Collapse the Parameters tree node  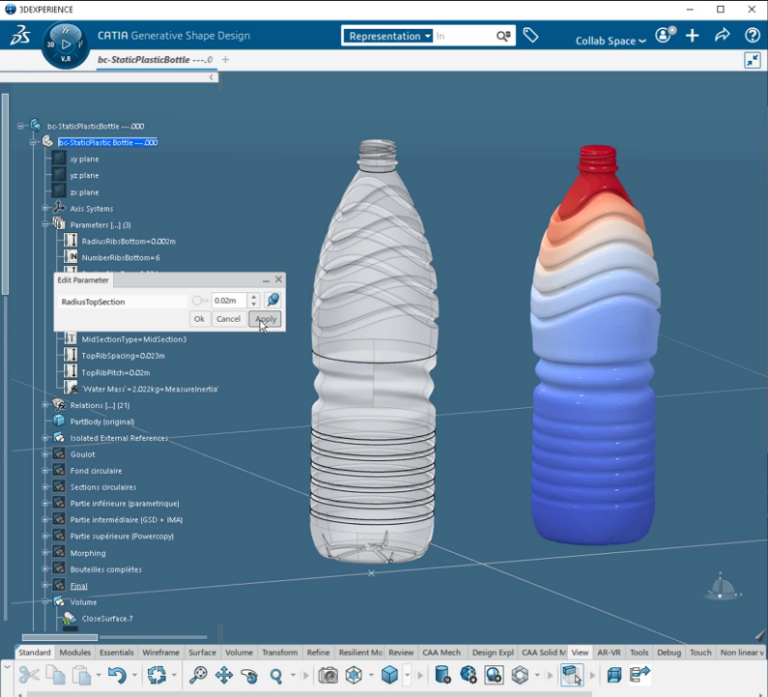45,225
